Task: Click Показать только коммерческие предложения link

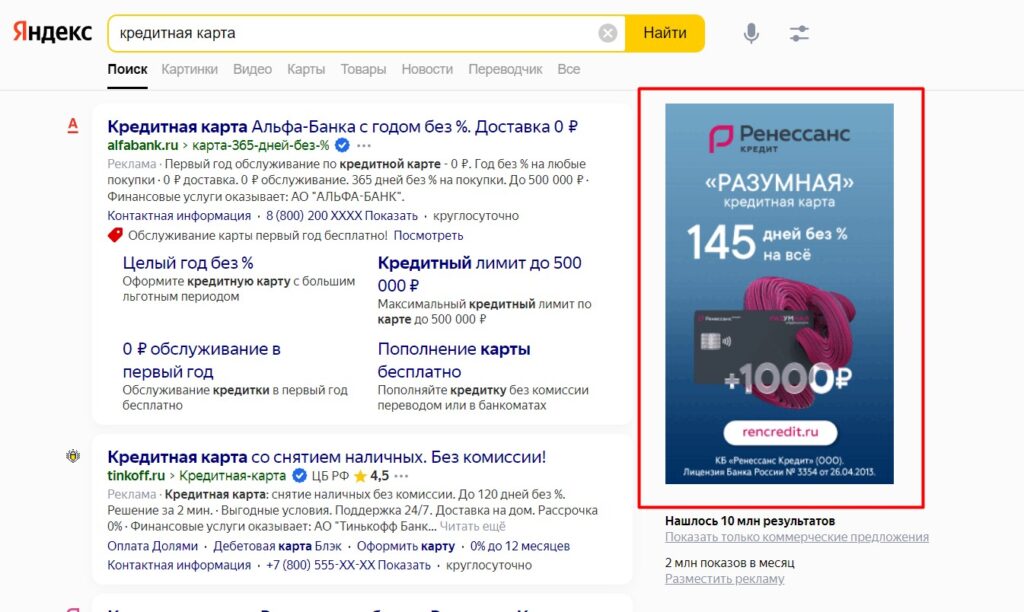Action: click(796, 537)
